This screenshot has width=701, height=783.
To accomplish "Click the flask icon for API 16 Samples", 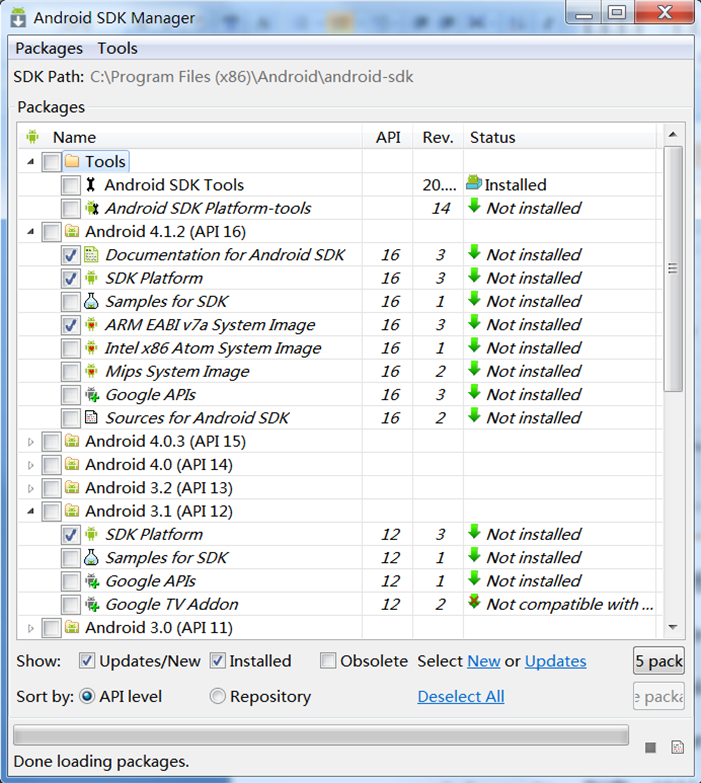I will point(91,301).
